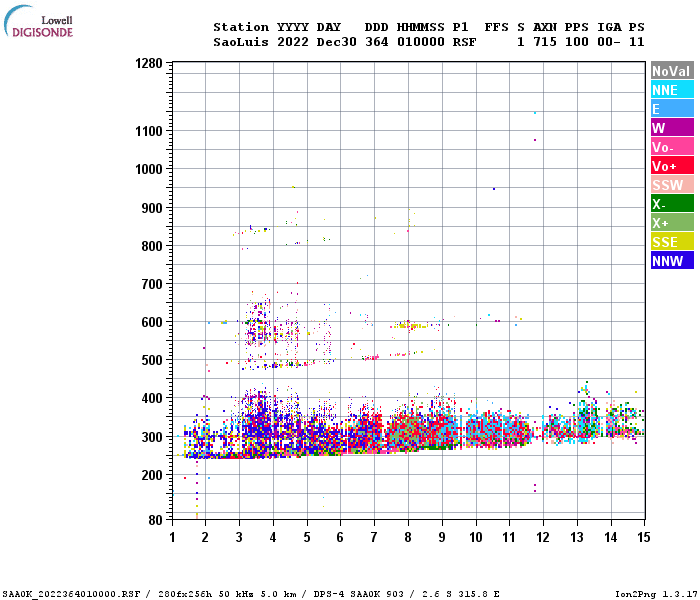Screen dimensions: 700x600
Task: Select the NNW blue legend swatch
Action: coord(672,260)
